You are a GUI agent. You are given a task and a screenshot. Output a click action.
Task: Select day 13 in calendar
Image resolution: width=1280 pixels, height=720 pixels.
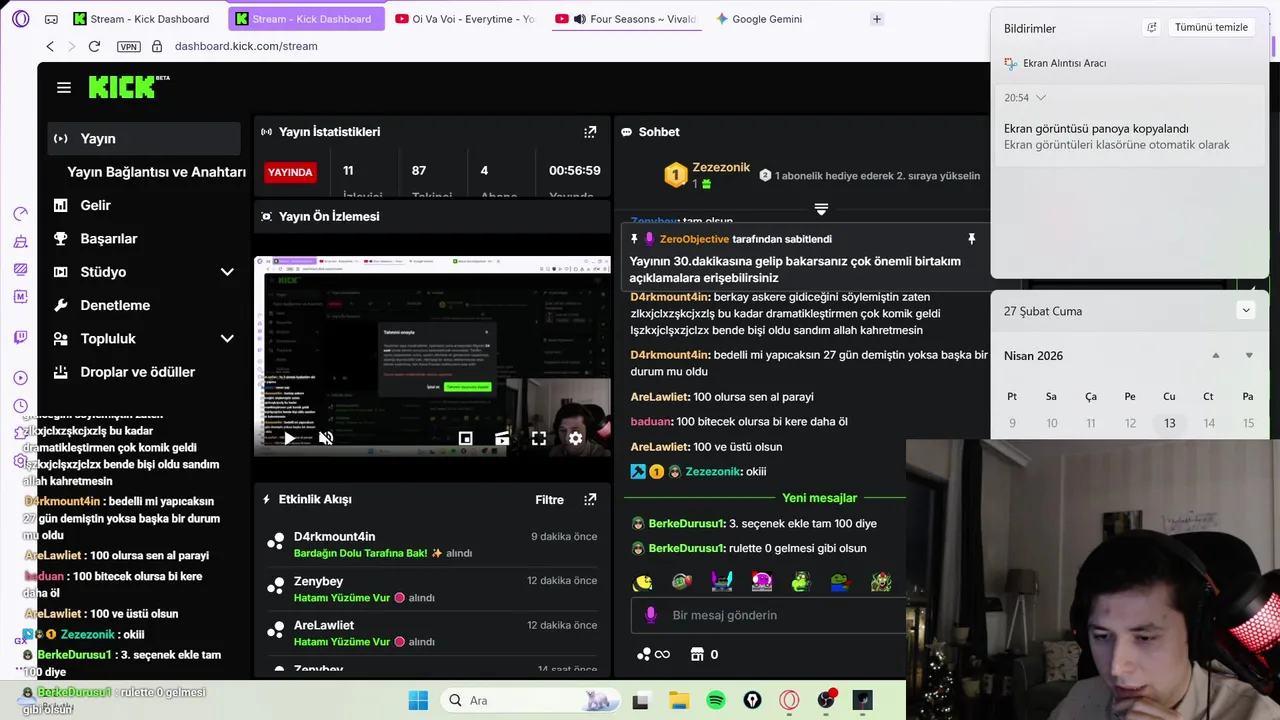1169,424
